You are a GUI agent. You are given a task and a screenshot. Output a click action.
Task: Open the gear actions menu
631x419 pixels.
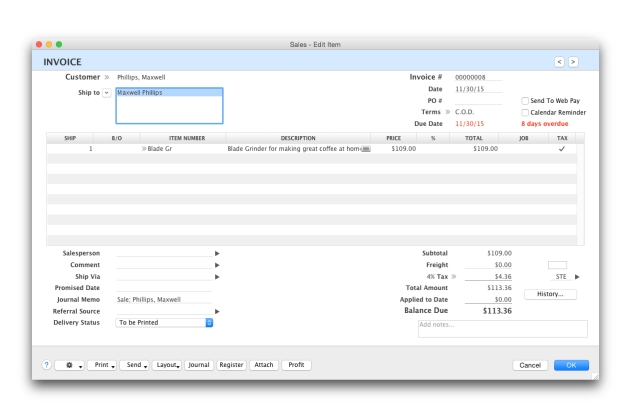pos(69,365)
